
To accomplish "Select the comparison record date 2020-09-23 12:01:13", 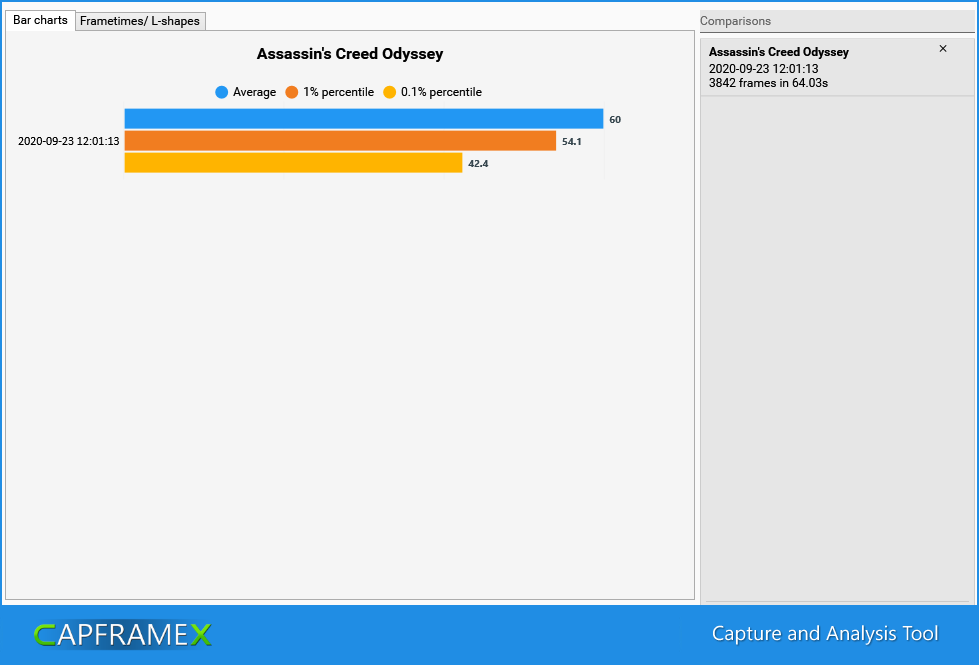I will (764, 69).
